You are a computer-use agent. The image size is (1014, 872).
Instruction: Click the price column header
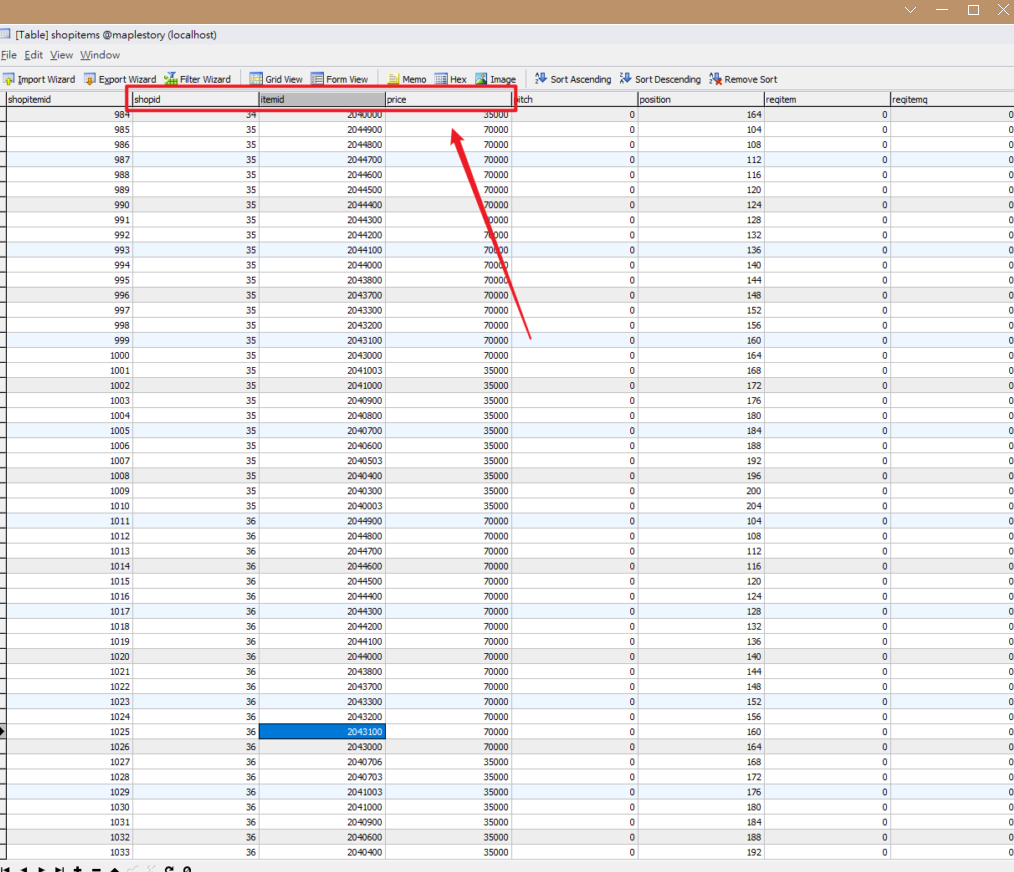click(448, 99)
